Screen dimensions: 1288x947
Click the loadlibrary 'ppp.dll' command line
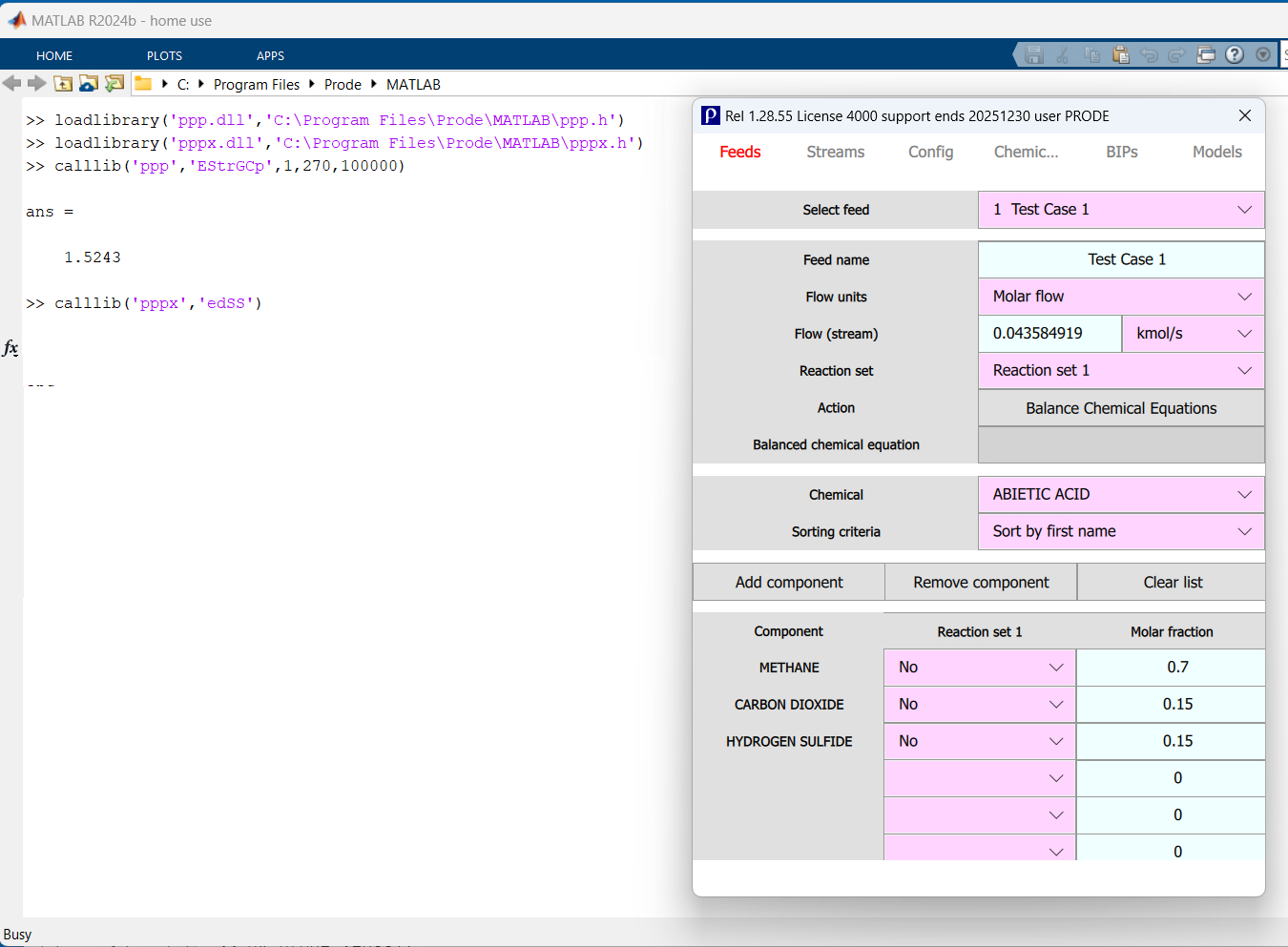(325, 120)
